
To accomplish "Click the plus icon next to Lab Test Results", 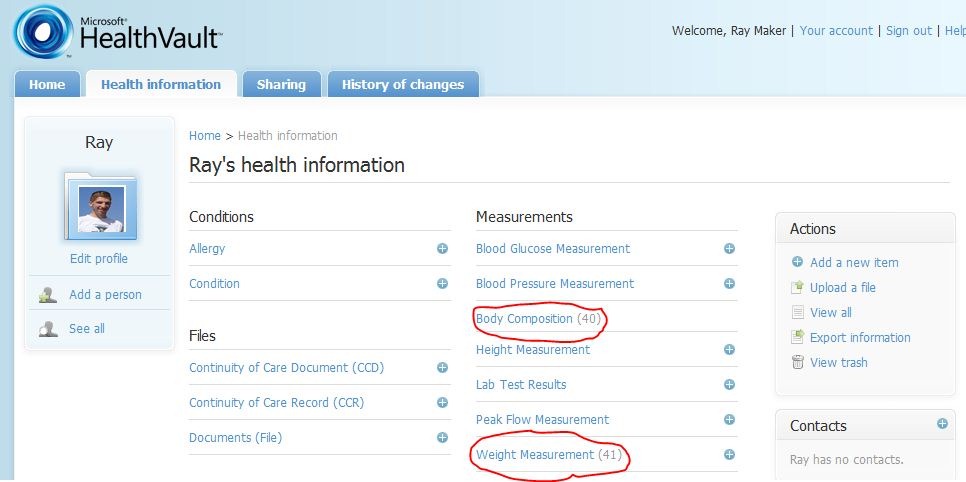I will [729, 385].
